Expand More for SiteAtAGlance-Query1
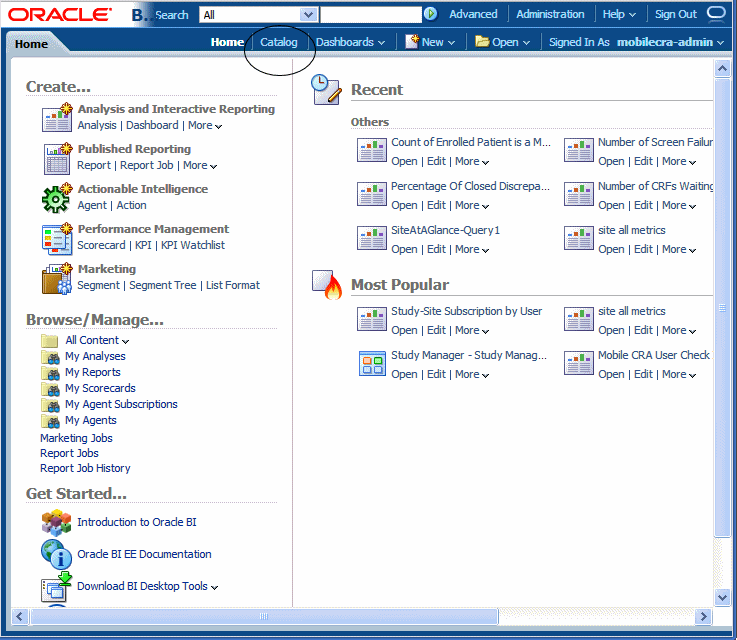This screenshot has height=640, width=737. (472, 250)
